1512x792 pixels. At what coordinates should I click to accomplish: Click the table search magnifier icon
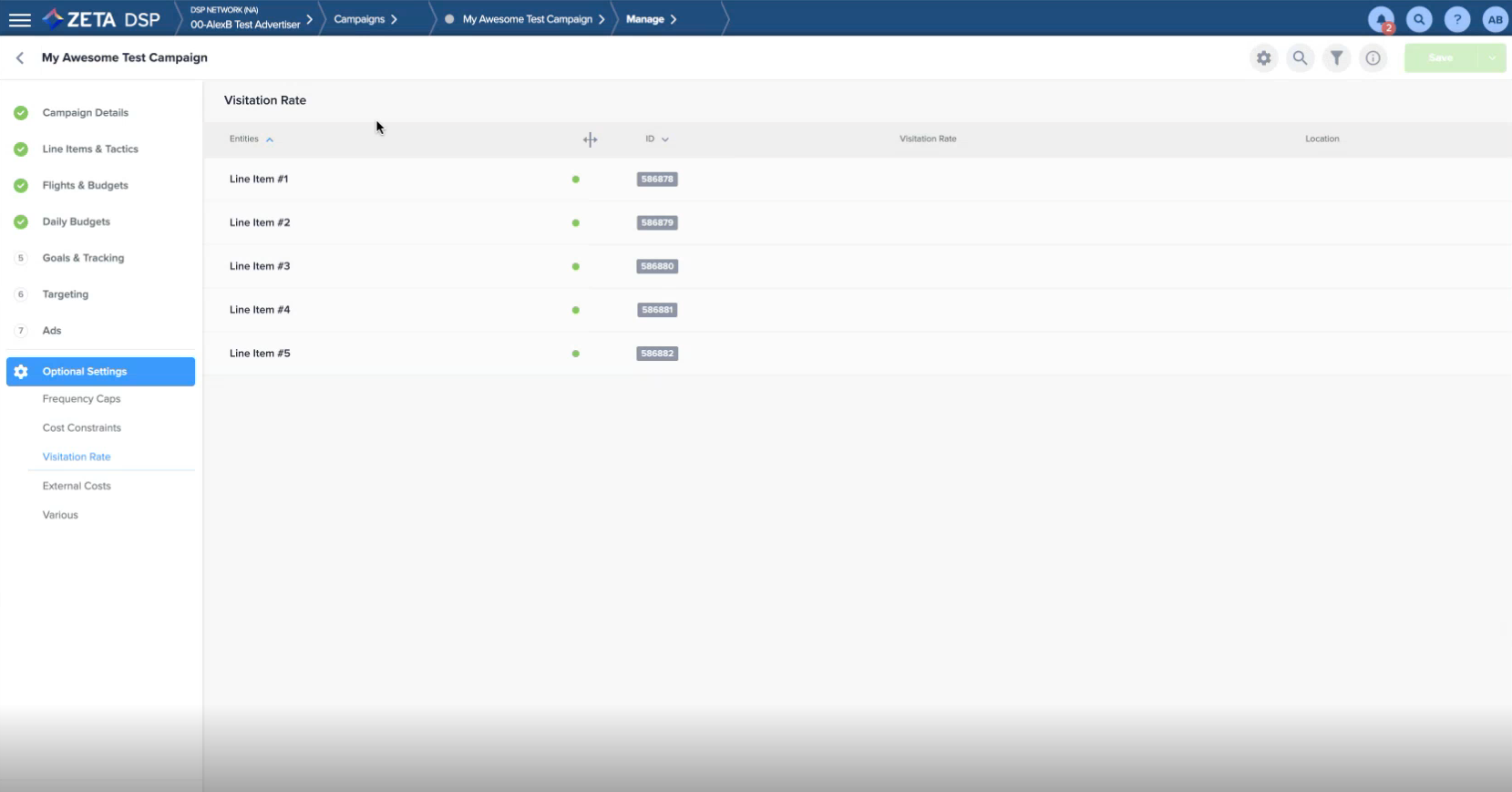tap(1300, 58)
